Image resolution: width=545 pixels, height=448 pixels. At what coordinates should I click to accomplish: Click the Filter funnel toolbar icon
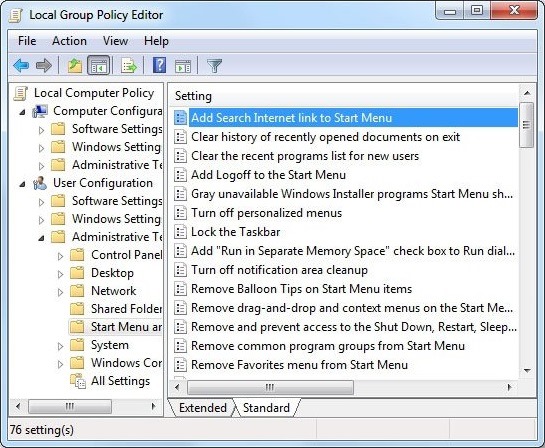tap(214, 65)
